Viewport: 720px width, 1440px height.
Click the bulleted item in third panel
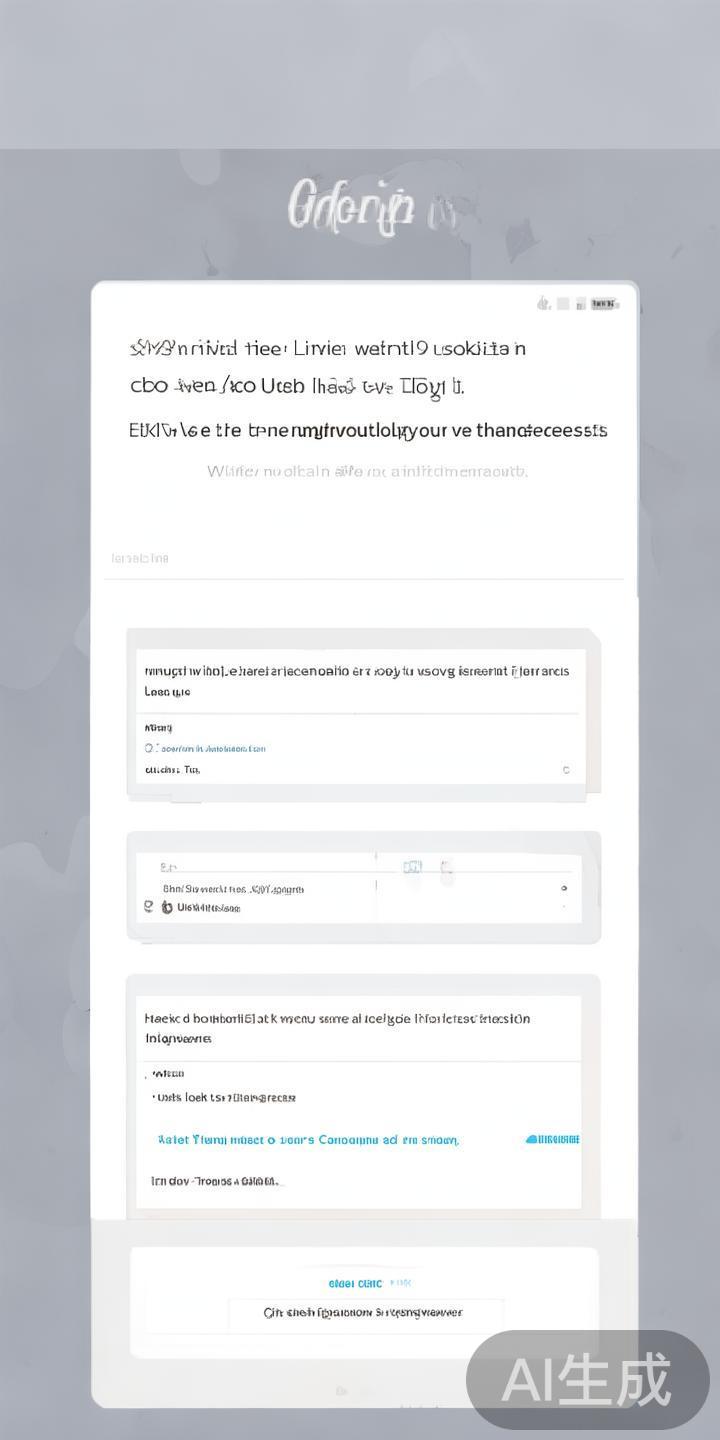226,1097
